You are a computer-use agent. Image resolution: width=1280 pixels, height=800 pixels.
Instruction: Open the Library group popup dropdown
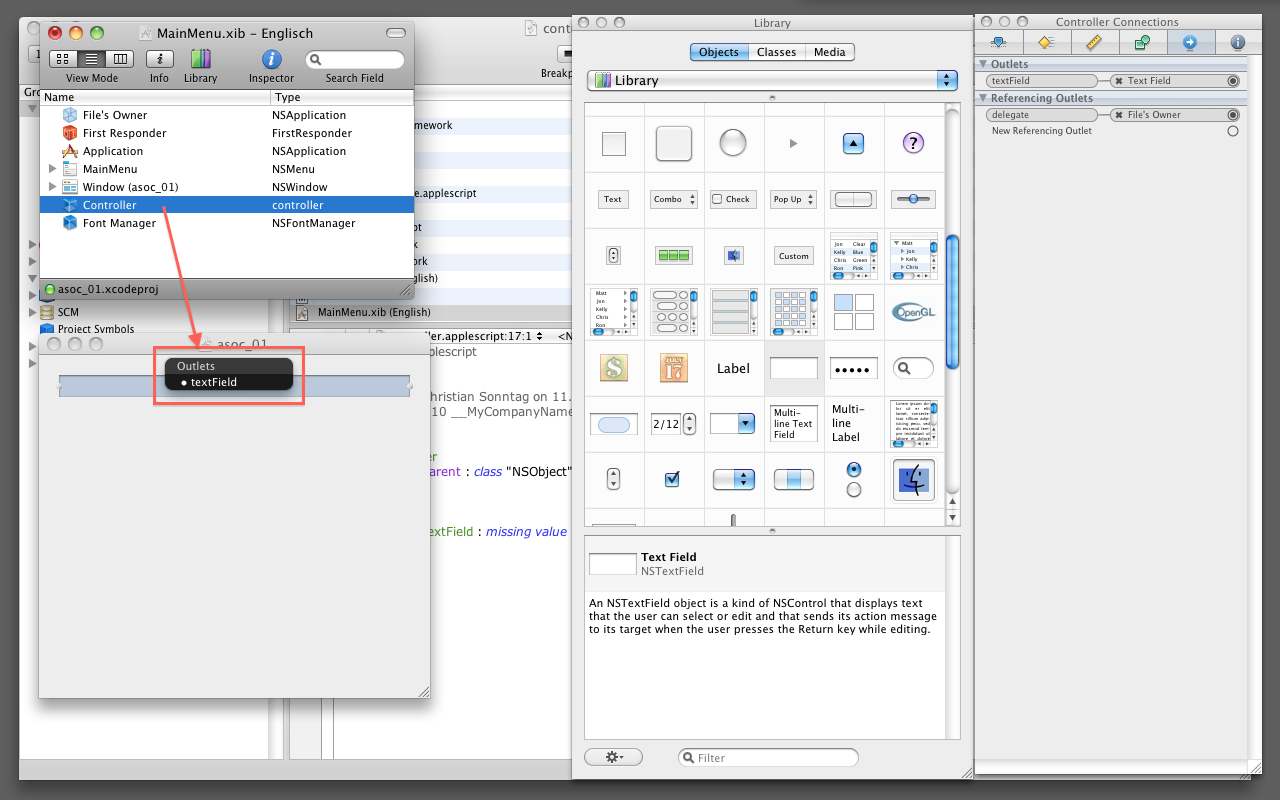pyautogui.click(x=771, y=80)
